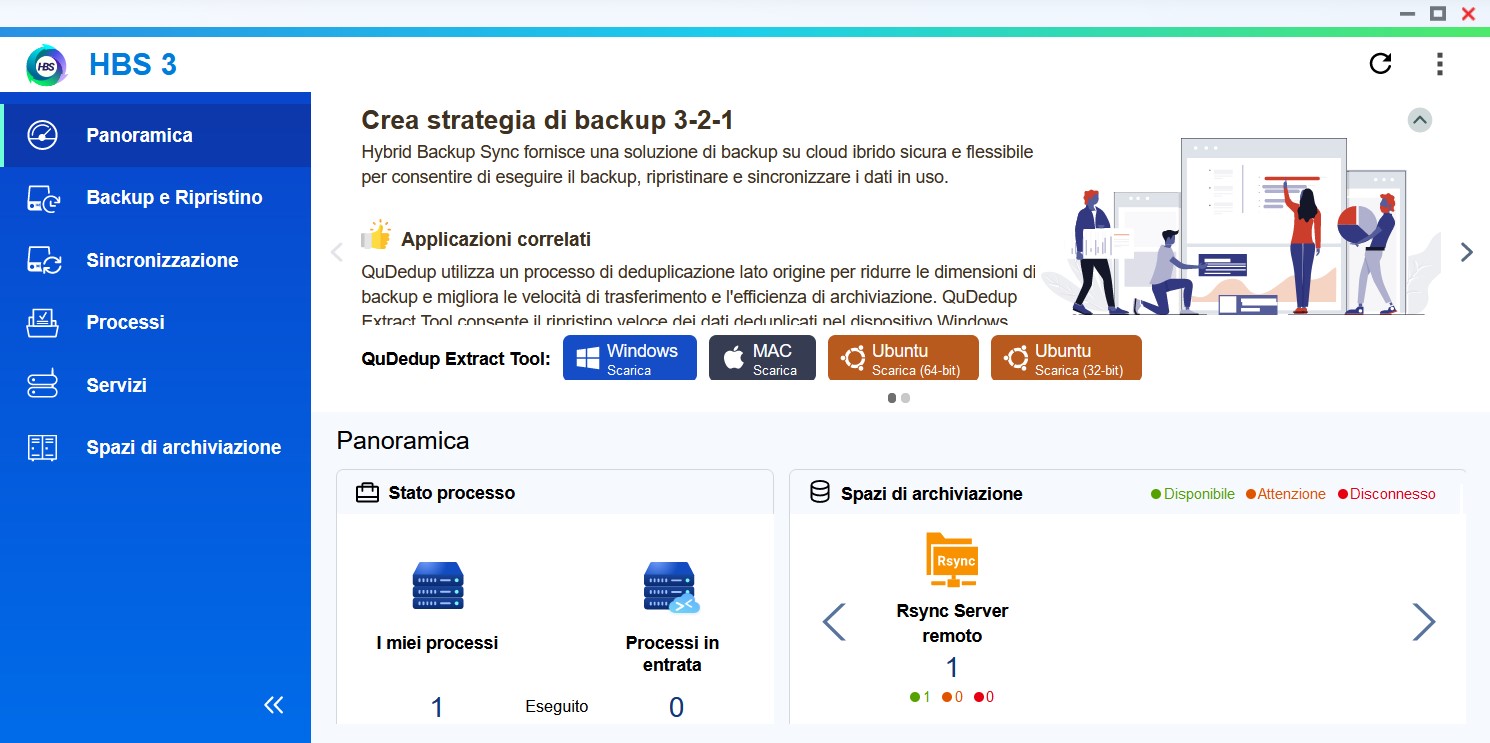This screenshot has width=1490, height=743.
Task: Go to the previous banner slide
Action: tap(337, 252)
